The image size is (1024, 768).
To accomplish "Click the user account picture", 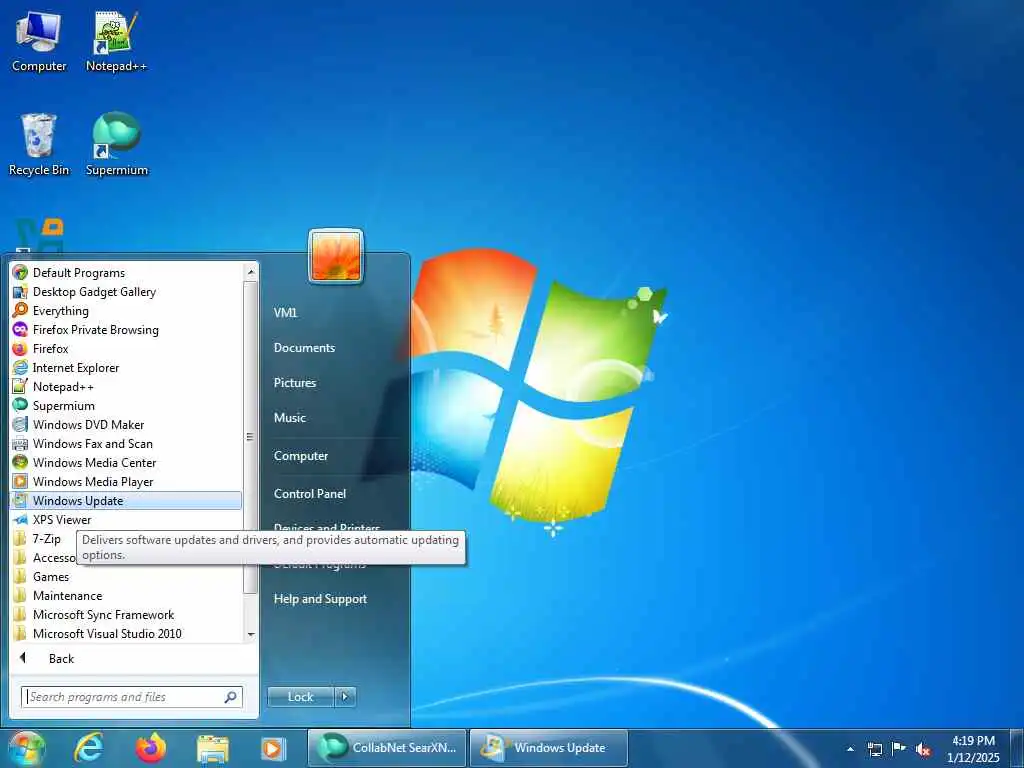I will (336, 256).
